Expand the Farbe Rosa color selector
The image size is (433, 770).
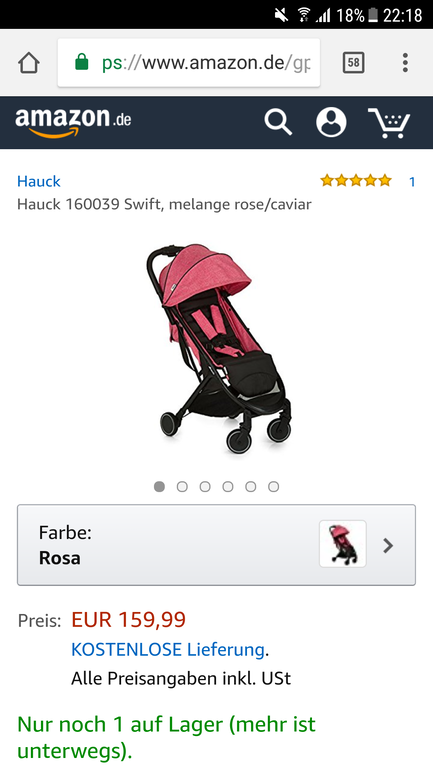point(216,545)
